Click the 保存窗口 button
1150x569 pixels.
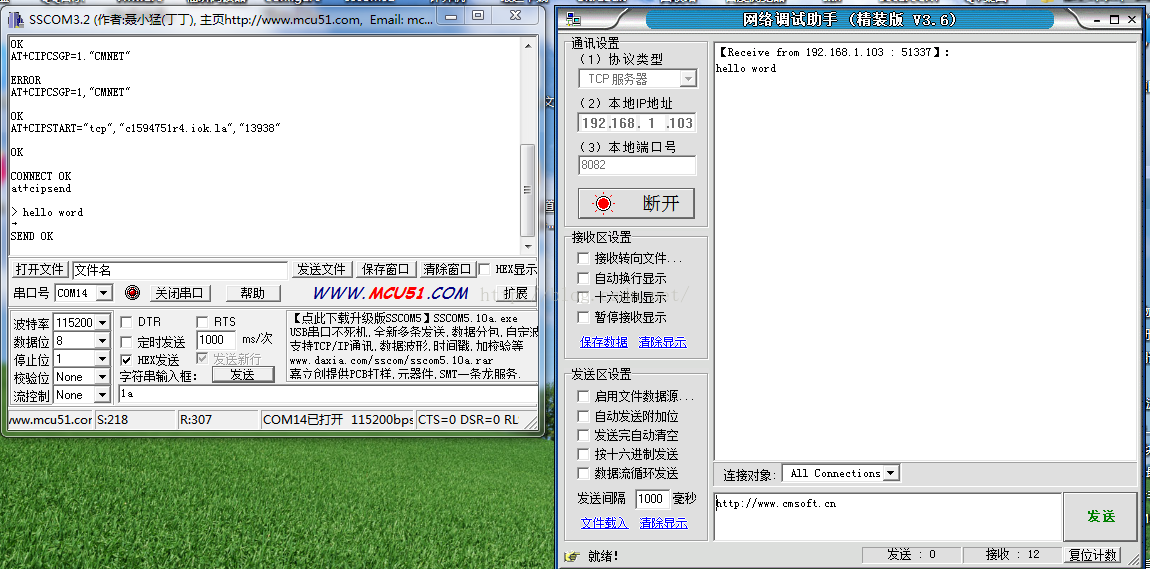tap(387, 270)
